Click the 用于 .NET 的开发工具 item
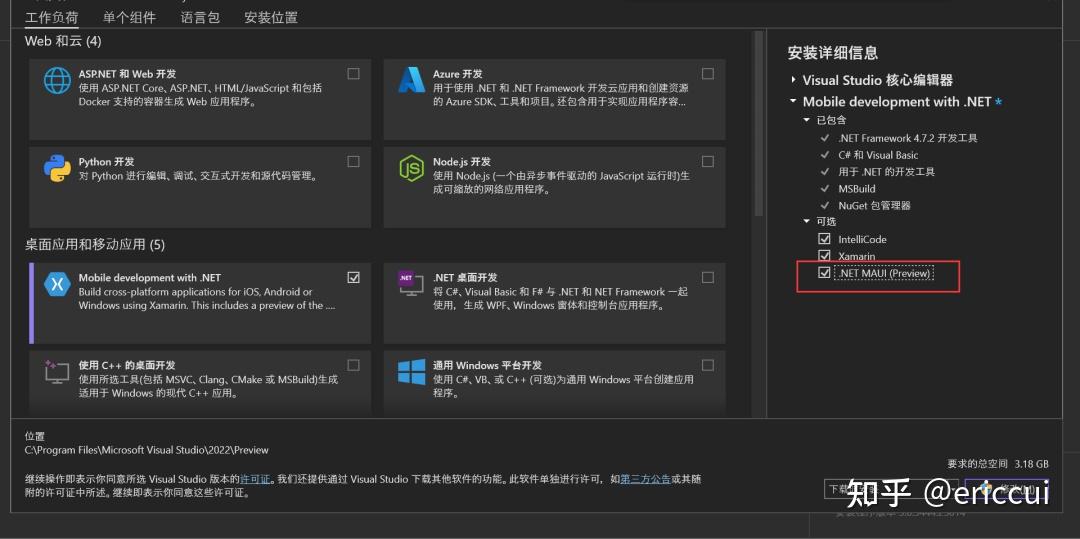 [886, 171]
